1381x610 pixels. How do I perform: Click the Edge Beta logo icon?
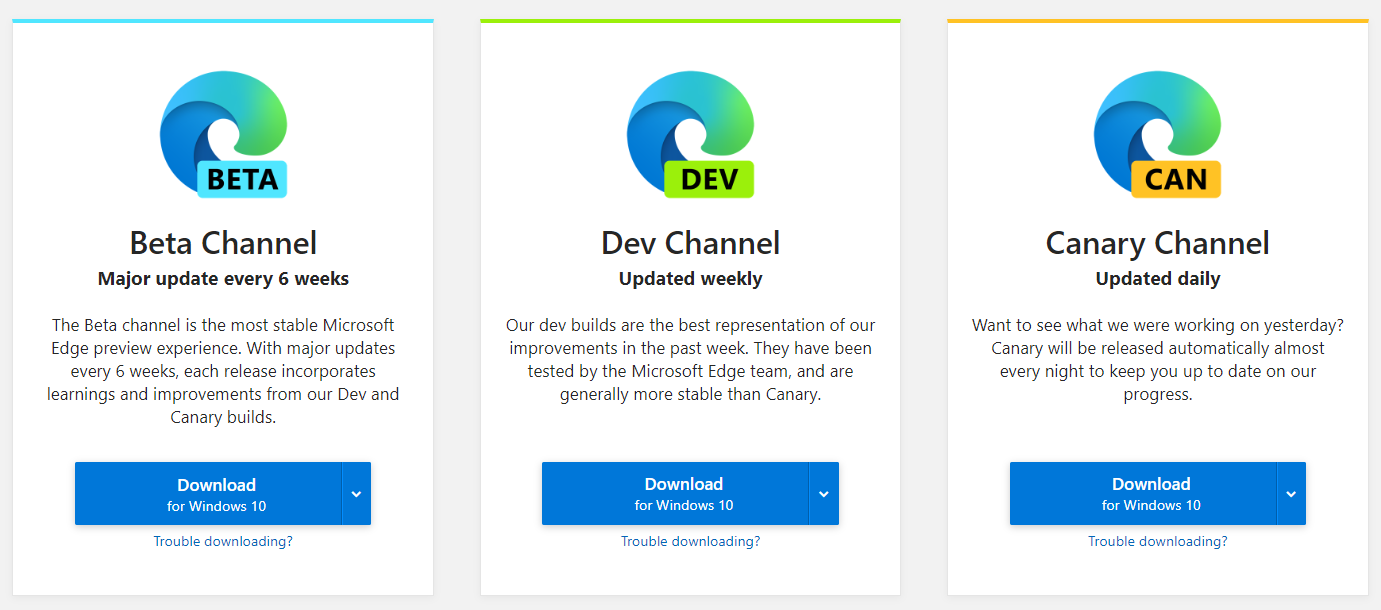pos(215,120)
